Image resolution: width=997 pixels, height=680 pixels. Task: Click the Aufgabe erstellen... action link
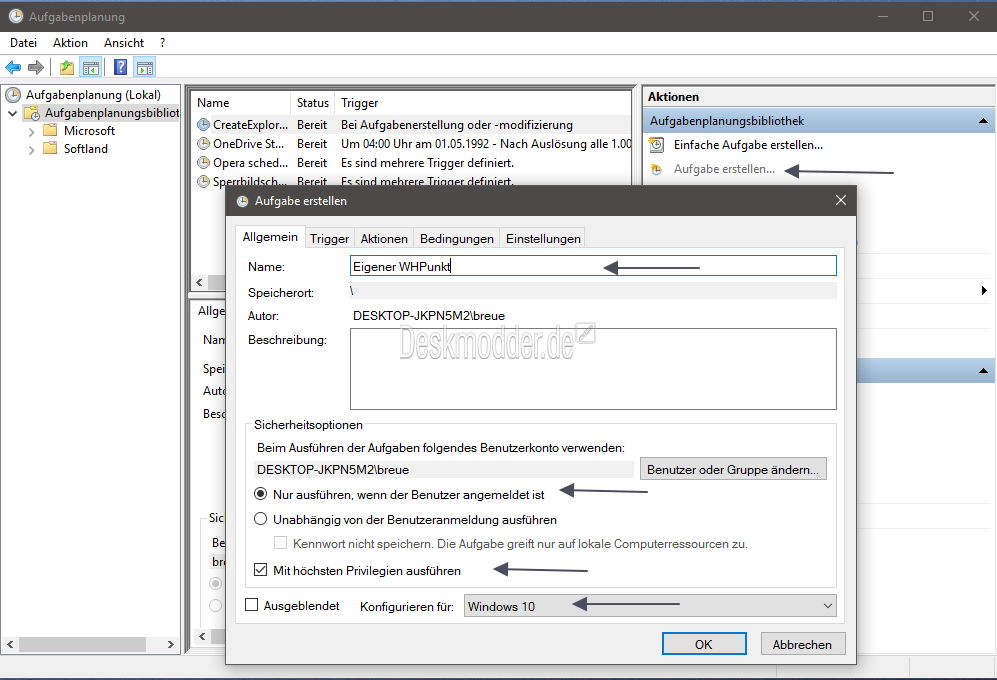point(724,169)
